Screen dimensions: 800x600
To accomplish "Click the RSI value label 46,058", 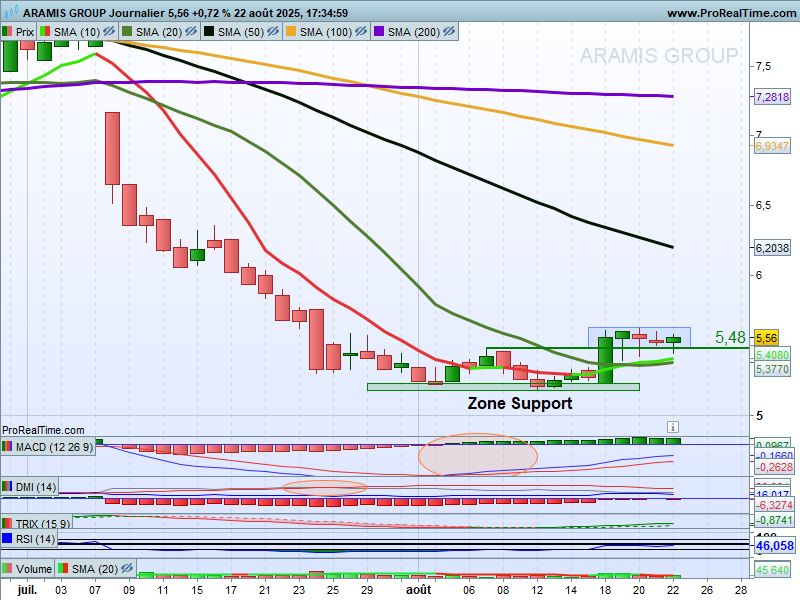I will (774, 546).
